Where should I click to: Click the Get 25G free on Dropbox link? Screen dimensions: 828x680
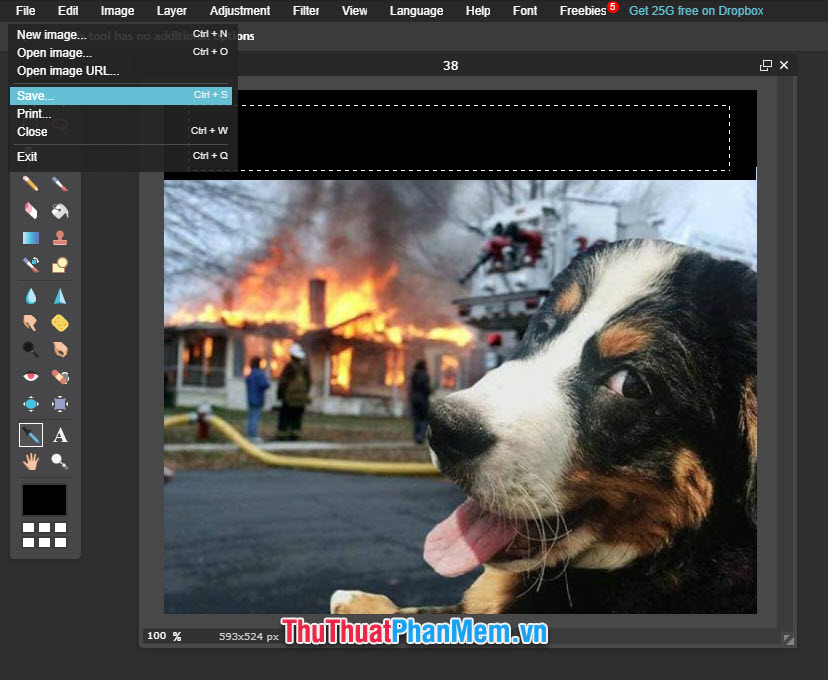click(696, 11)
